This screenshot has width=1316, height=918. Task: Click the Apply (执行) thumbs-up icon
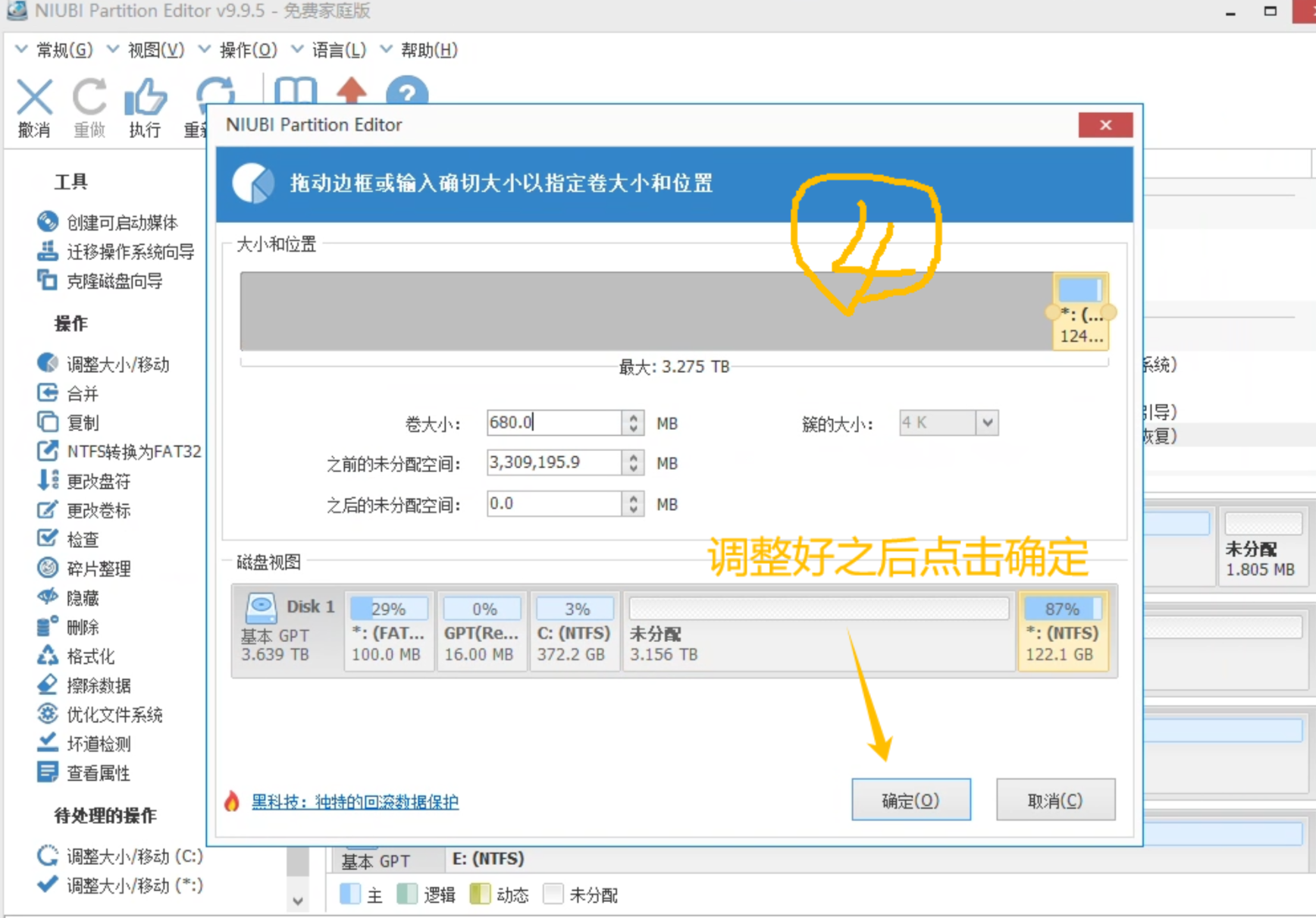[x=145, y=98]
